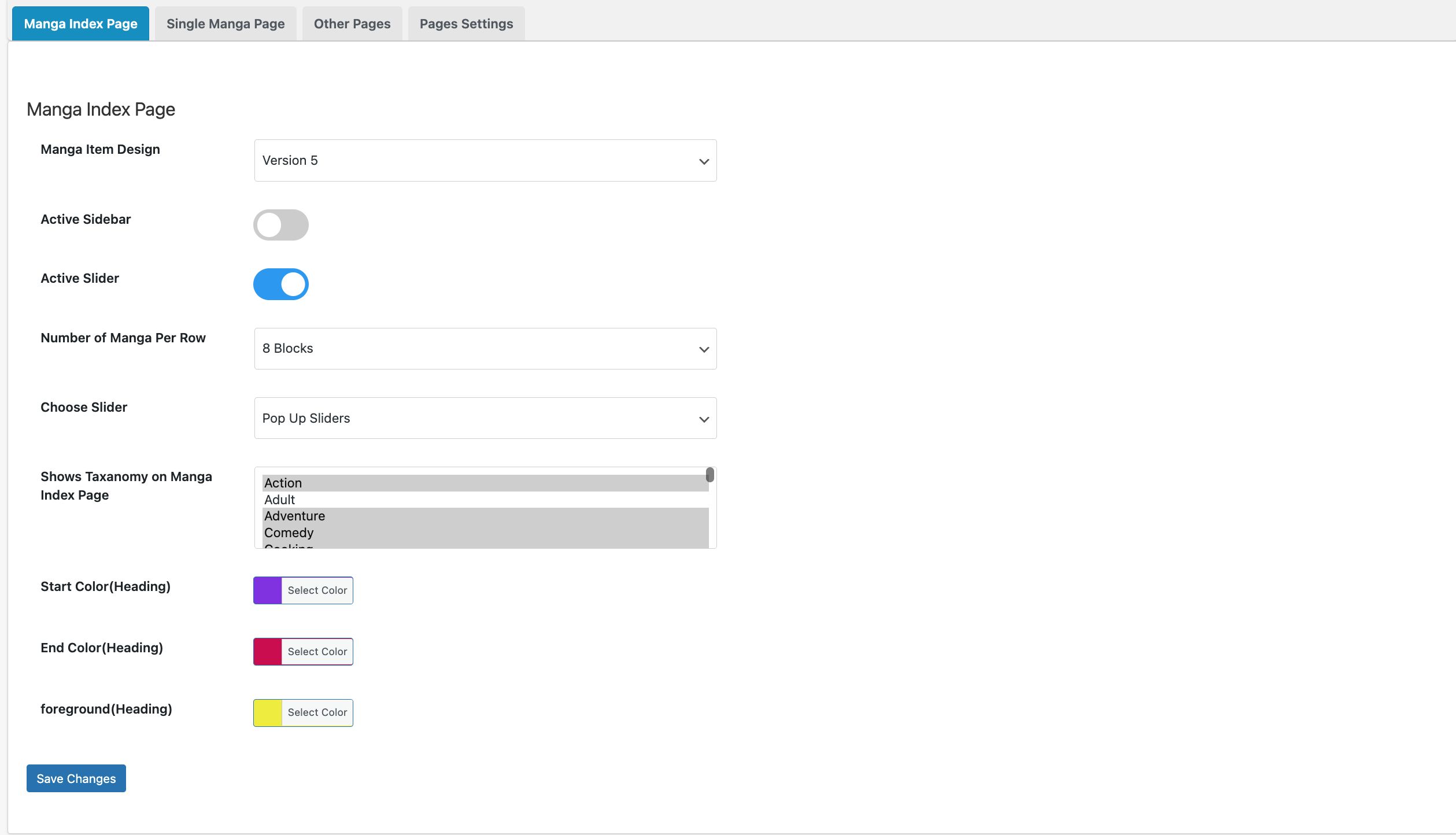This screenshot has height=835, width=1456.
Task: Click the yellow foreground Heading swatch
Action: click(268, 712)
